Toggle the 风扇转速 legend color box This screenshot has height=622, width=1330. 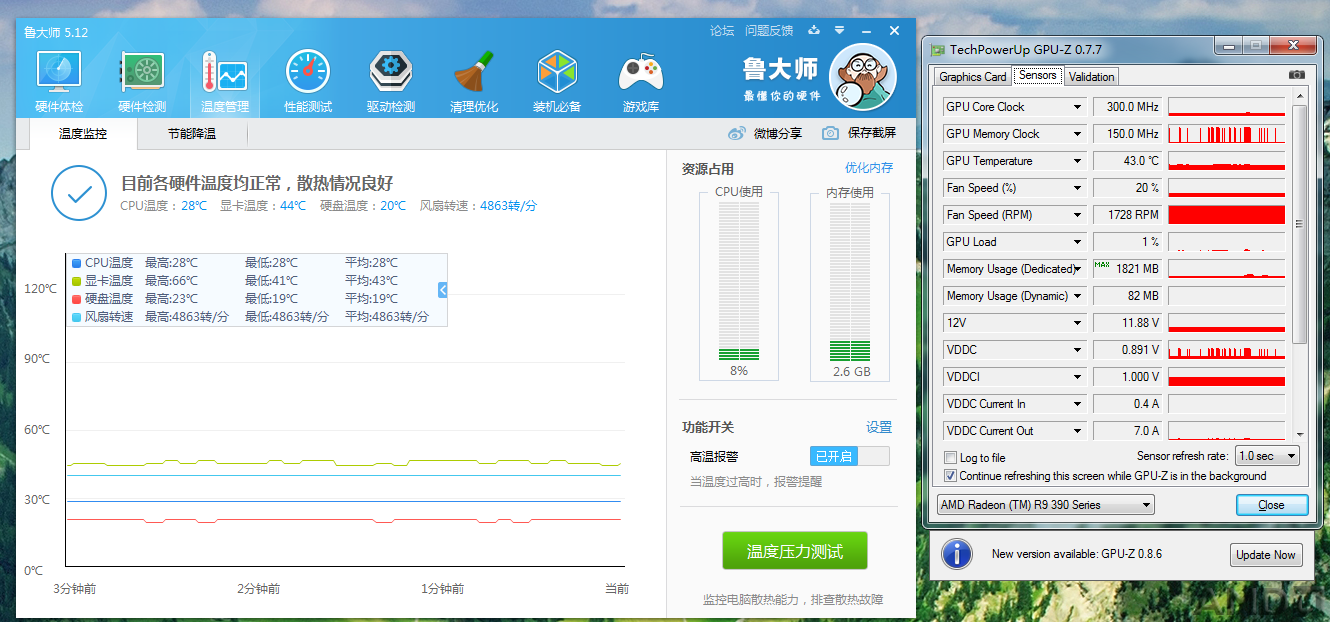77,317
